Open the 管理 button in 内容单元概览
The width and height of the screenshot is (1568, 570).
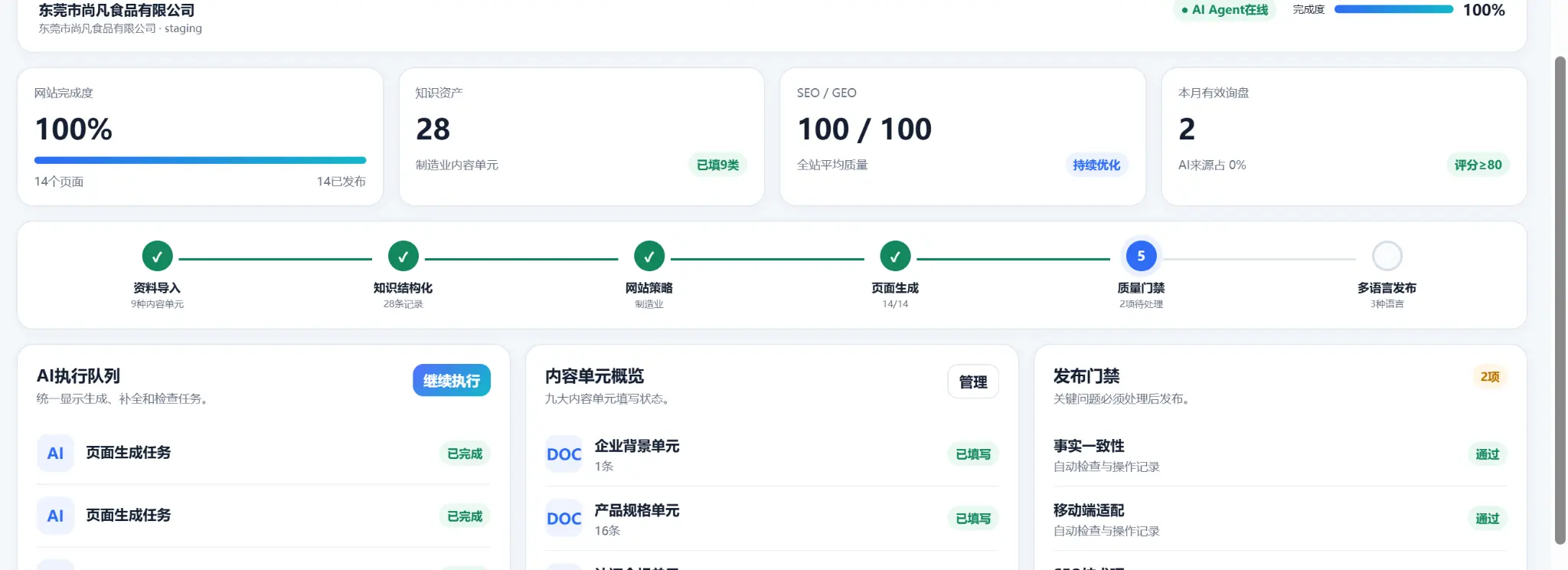tap(973, 382)
